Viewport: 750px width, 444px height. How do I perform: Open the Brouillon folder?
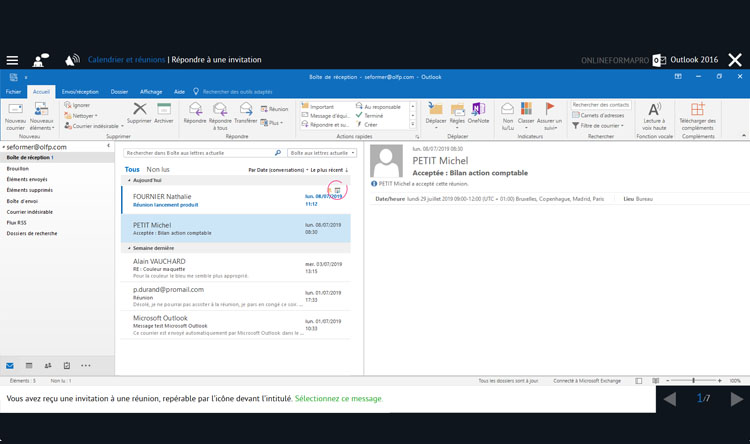pos(18,168)
